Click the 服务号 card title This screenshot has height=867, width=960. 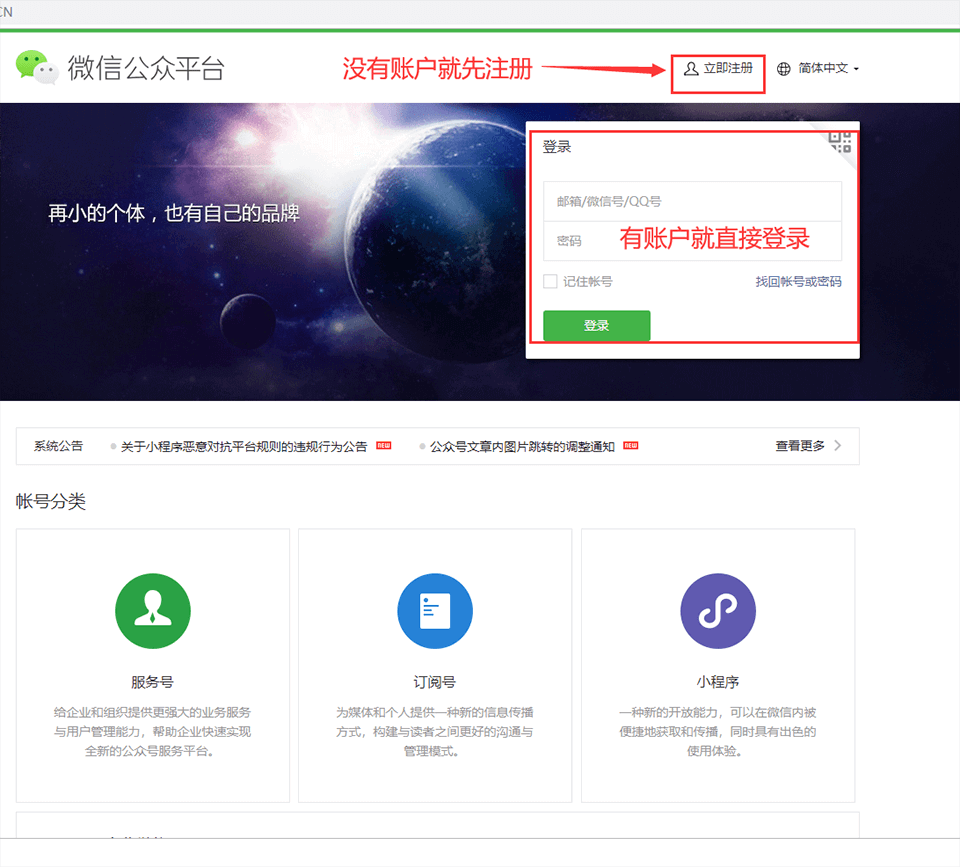click(152, 681)
